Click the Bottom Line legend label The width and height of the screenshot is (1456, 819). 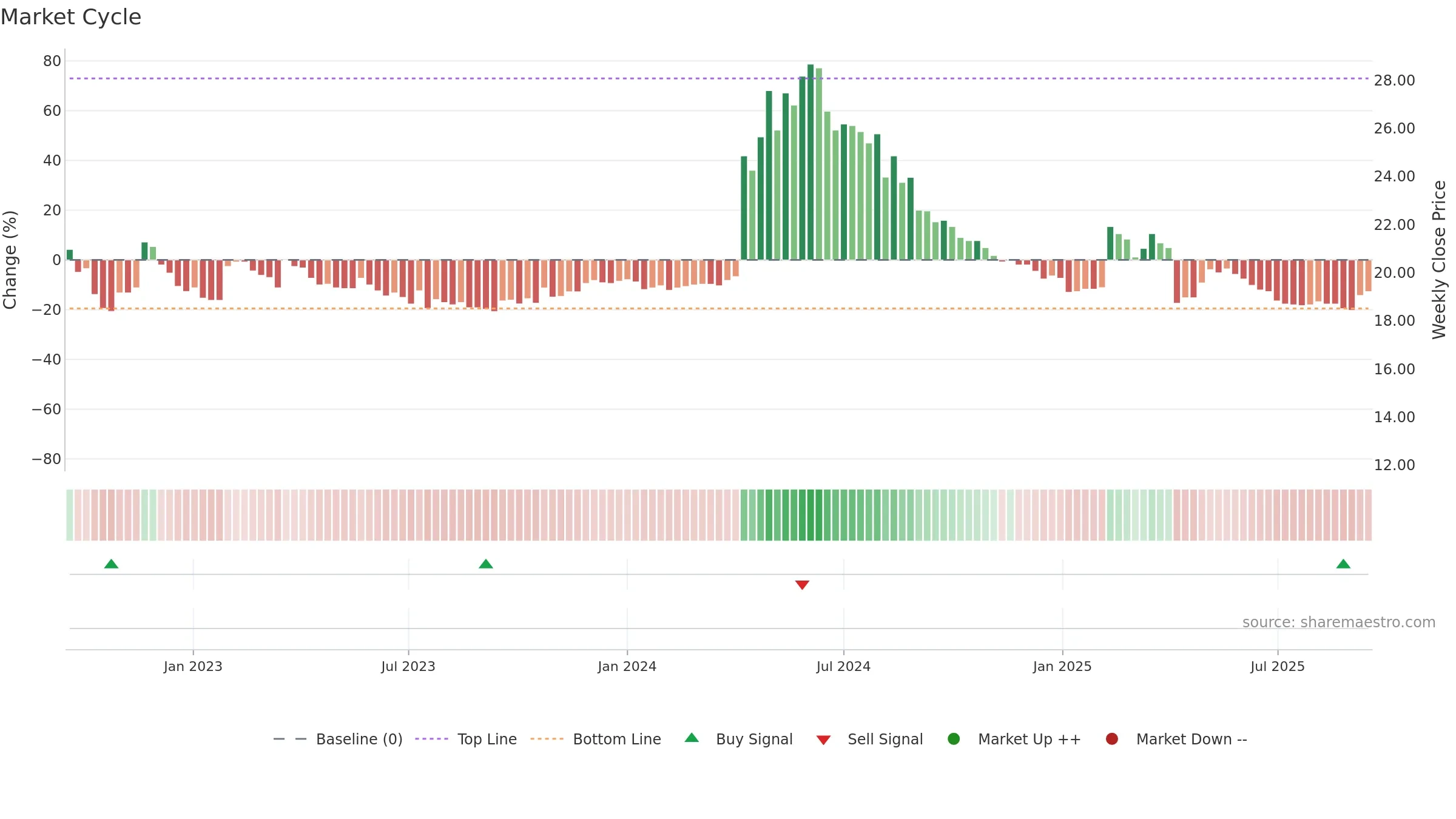point(617,740)
